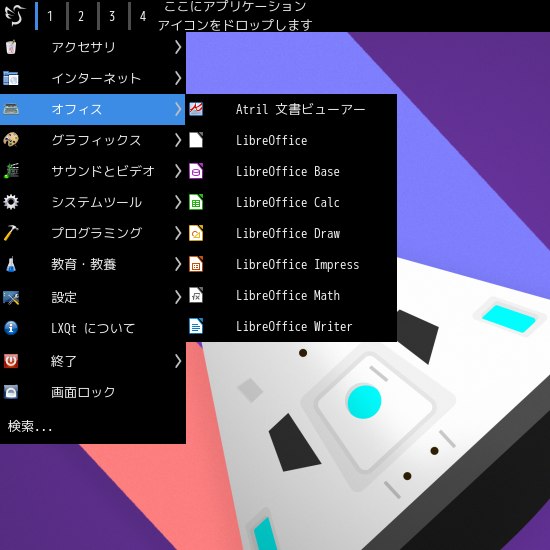550x550 pixels.
Task: Open Atril 文書ビューアー from the Office menu
Action: point(291,109)
